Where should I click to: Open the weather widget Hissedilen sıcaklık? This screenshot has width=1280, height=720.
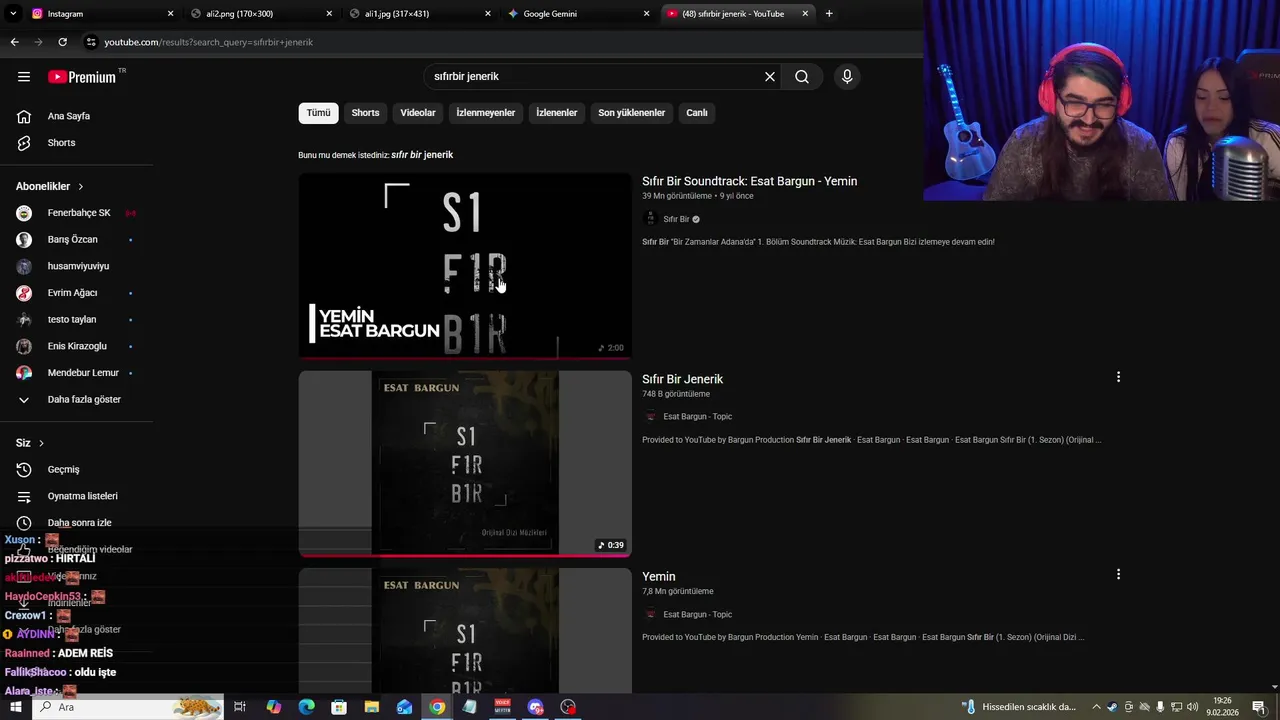click(x=1019, y=707)
